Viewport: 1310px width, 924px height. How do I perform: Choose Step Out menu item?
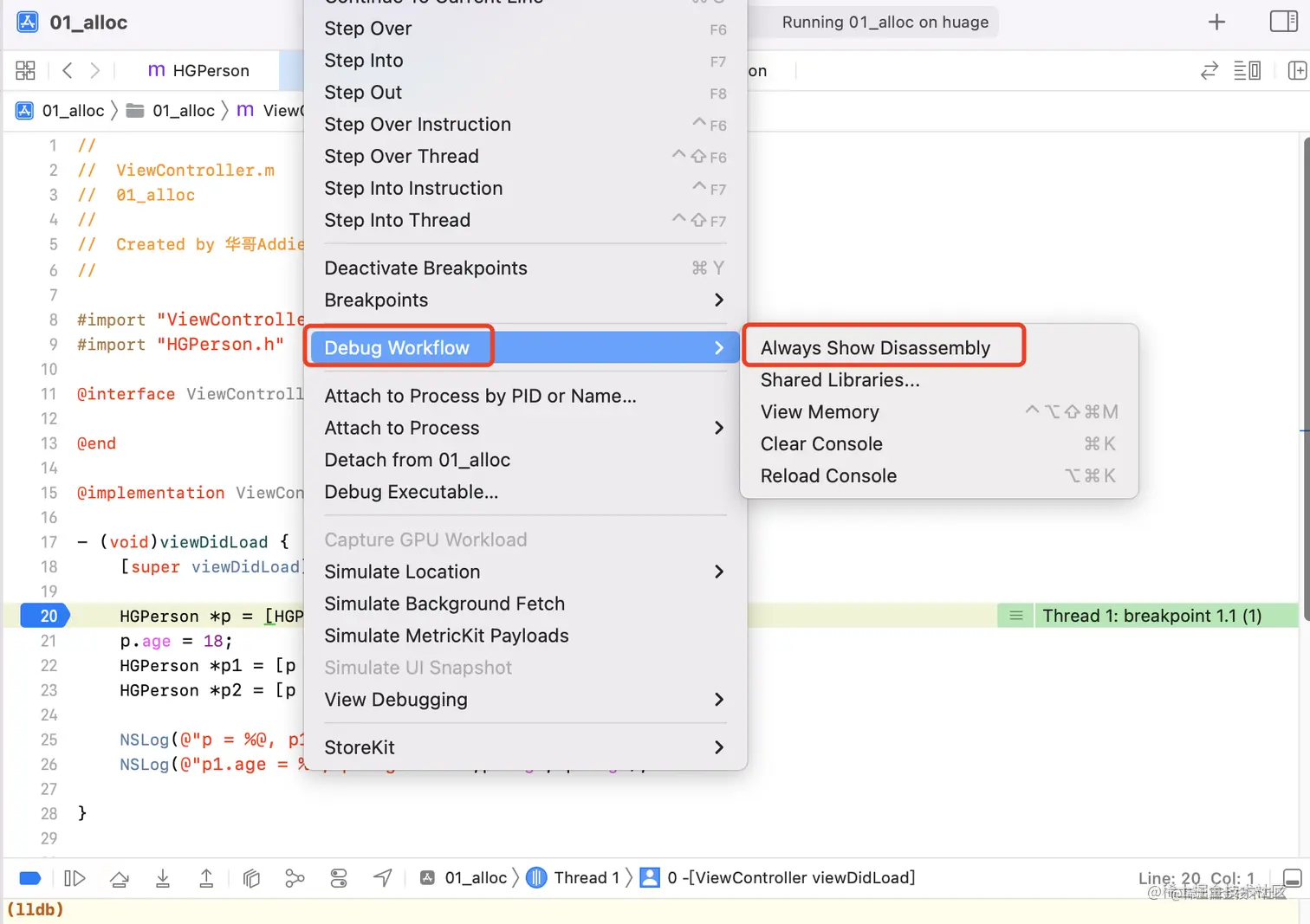525,93
